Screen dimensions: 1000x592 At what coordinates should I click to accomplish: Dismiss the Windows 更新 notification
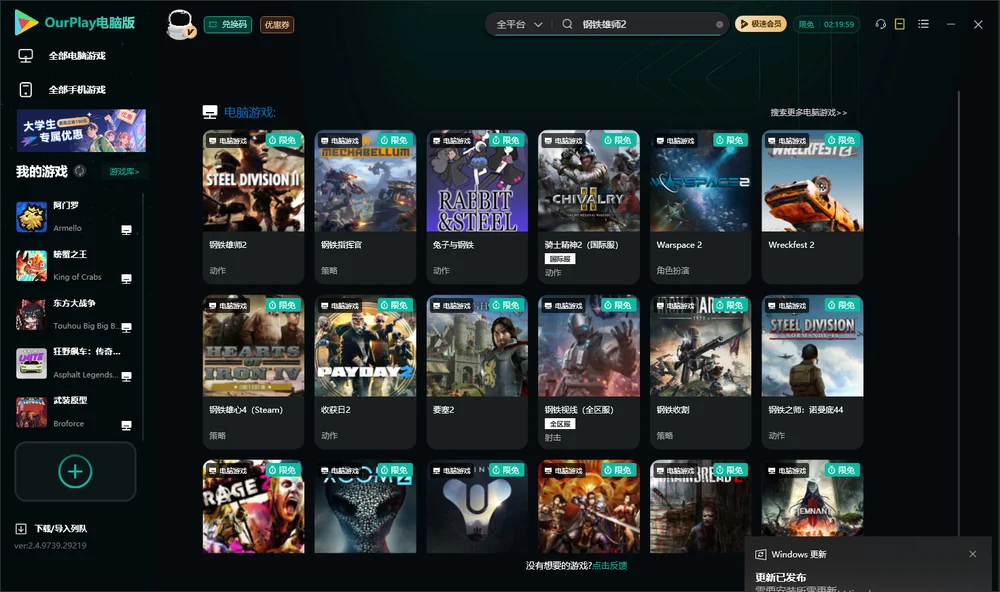(x=973, y=554)
